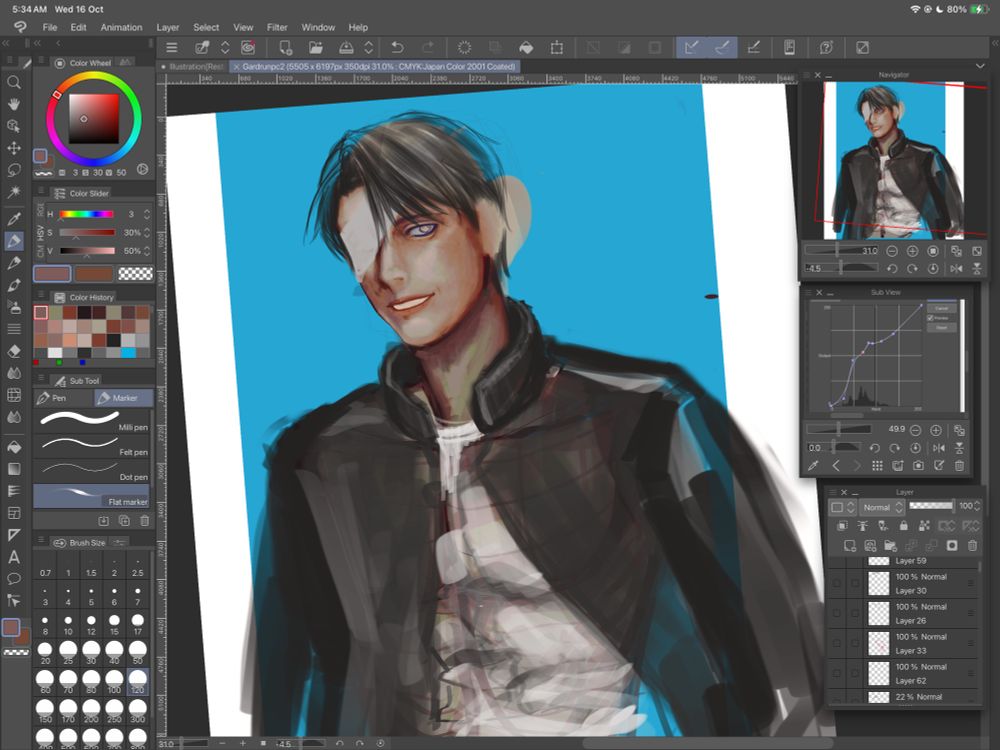Click Zoom In in Navigator panel
This screenshot has width=1000, height=750.
913,251
